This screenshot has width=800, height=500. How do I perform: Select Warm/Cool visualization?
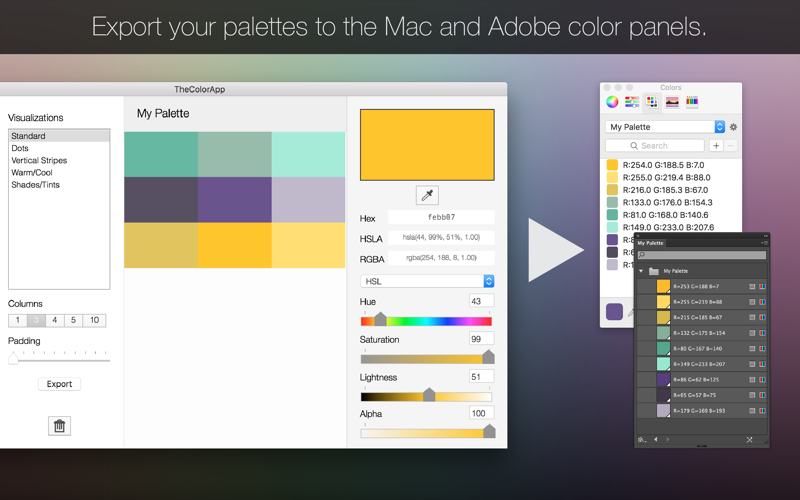(59, 172)
